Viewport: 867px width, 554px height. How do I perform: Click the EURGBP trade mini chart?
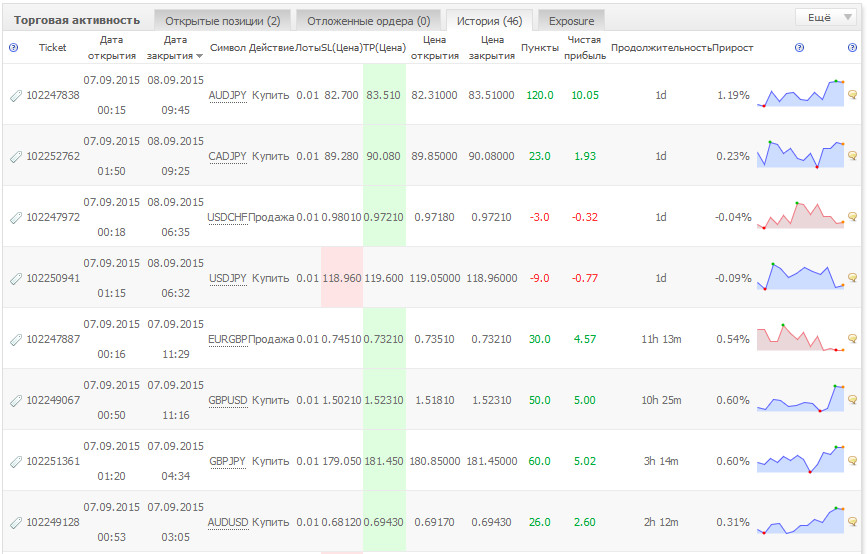pyautogui.click(x=800, y=337)
